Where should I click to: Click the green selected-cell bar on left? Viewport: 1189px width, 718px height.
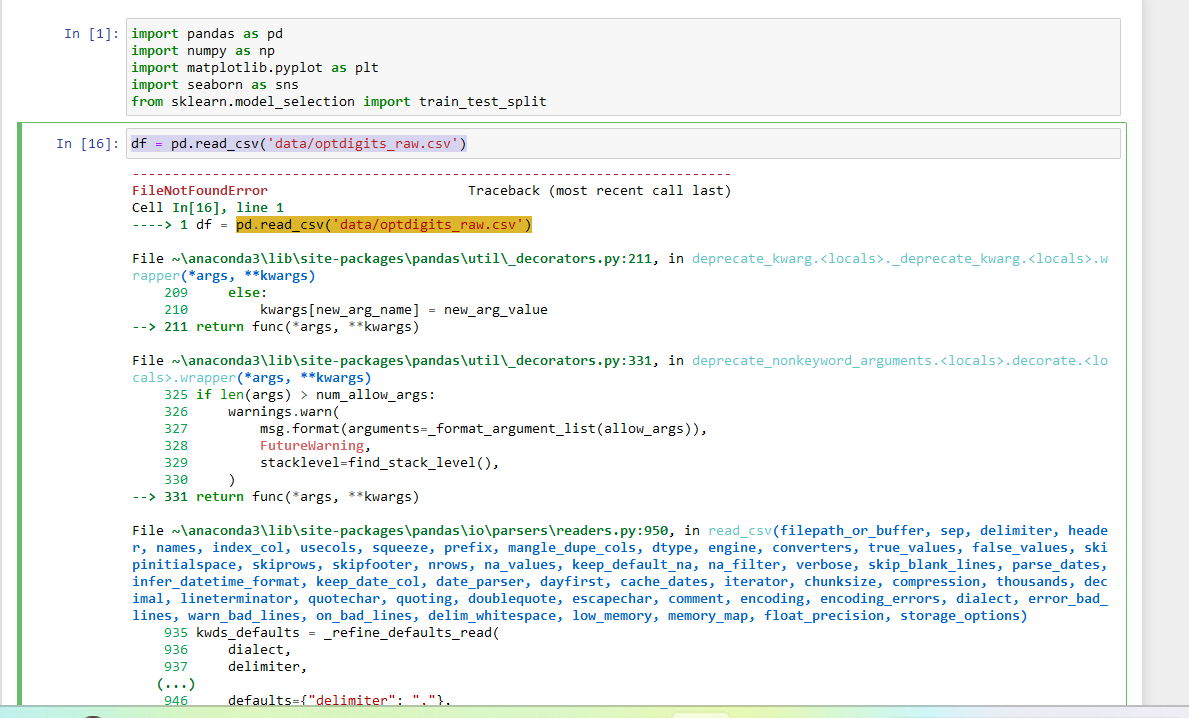coord(20,415)
